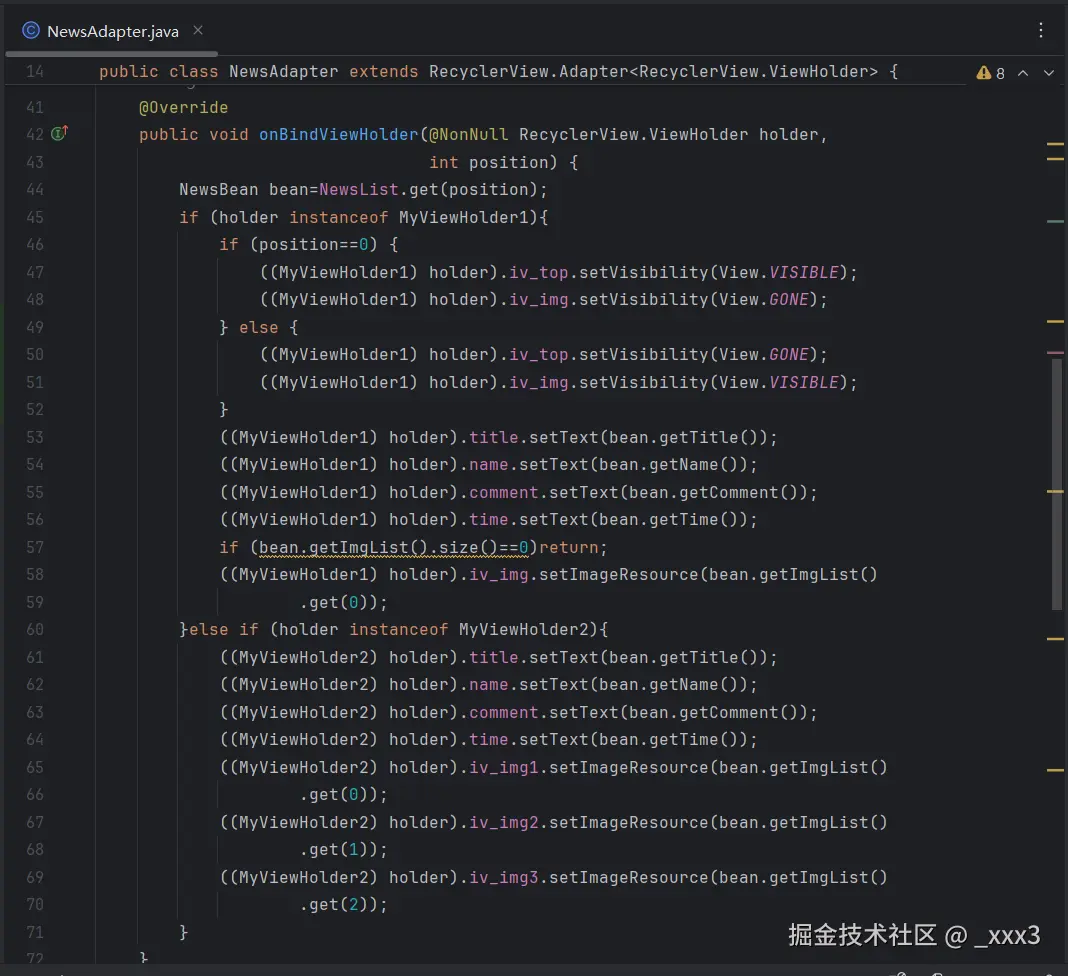Click iv_img3 field on line 69

pos(503,877)
